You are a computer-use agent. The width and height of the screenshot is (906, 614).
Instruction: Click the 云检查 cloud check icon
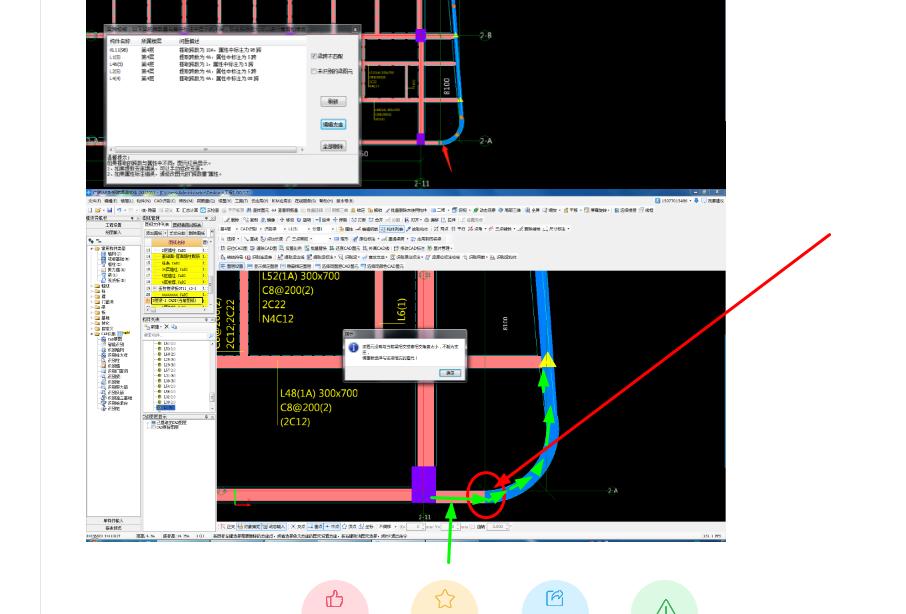point(210,210)
